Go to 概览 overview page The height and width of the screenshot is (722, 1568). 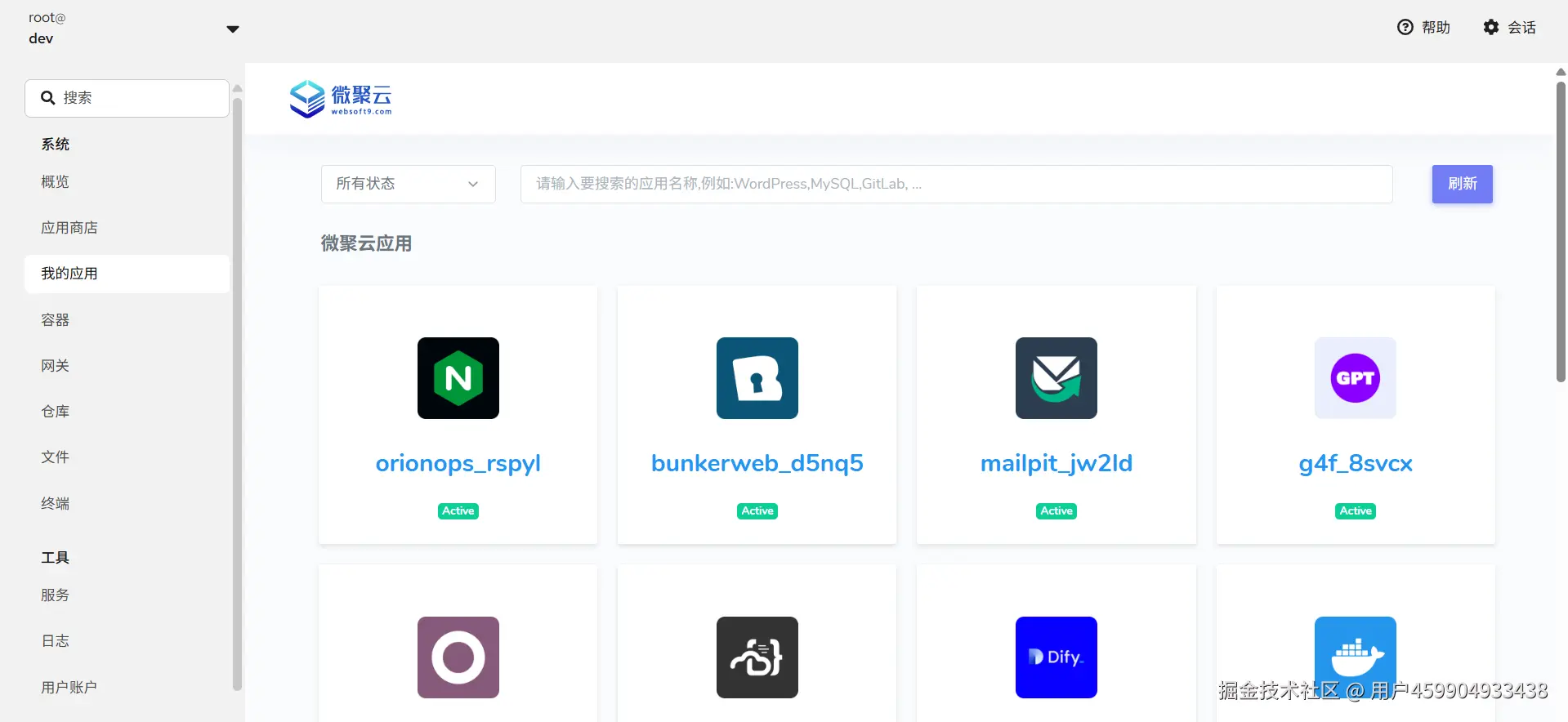tap(127, 182)
